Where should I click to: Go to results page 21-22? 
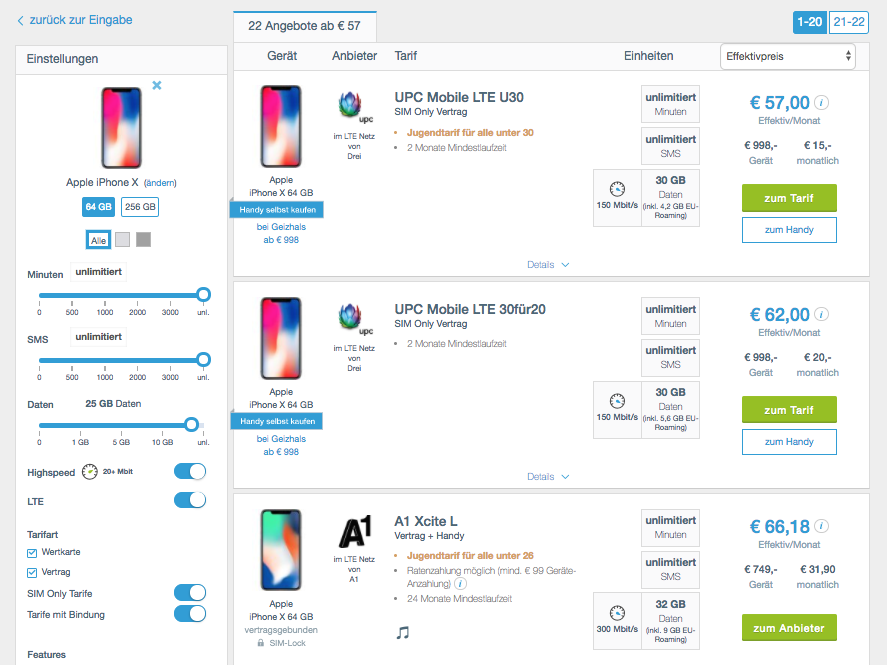point(848,22)
